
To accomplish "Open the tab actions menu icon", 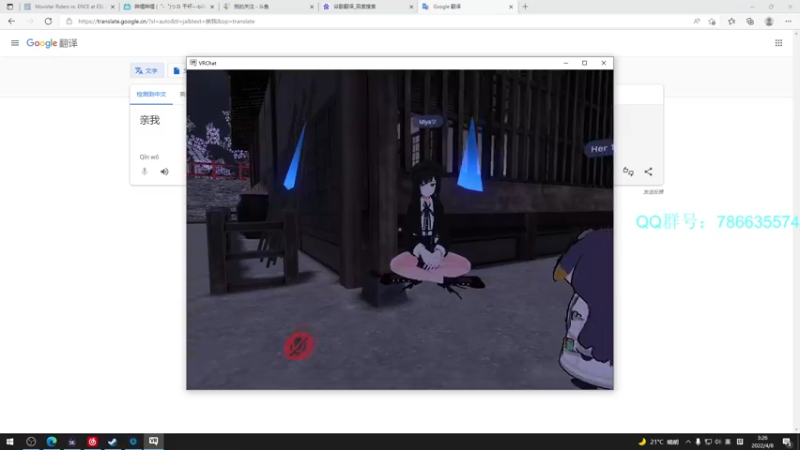I will tap(10, 7).
